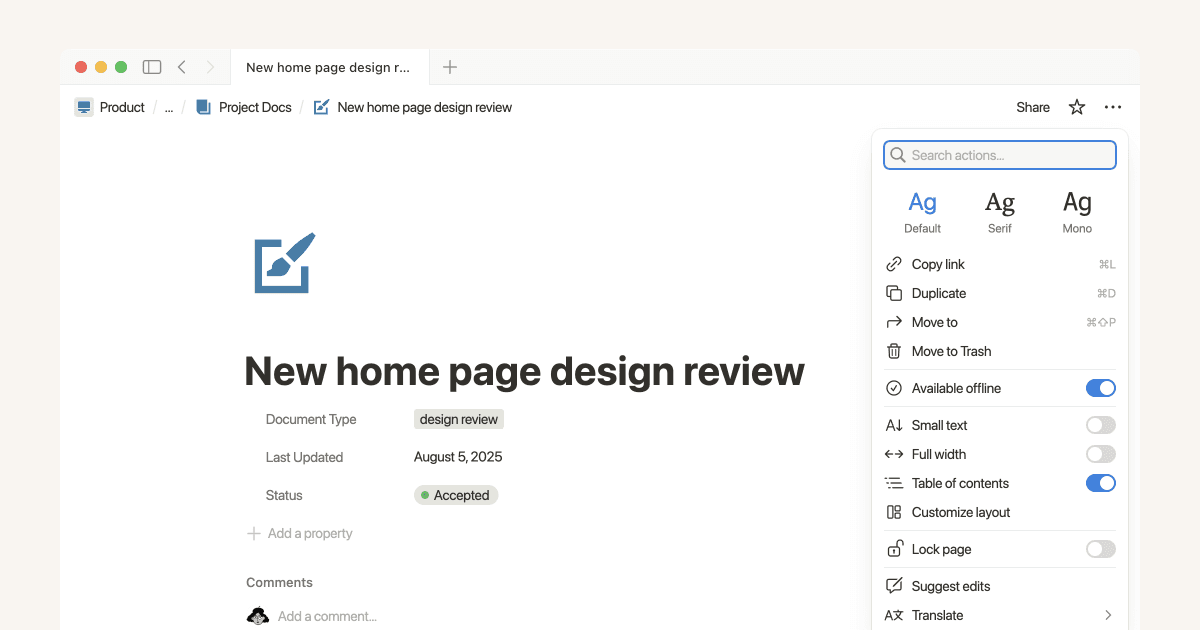Click the trash can icon for Move to Trash
1200x630 pixels.
click(894, 351)
